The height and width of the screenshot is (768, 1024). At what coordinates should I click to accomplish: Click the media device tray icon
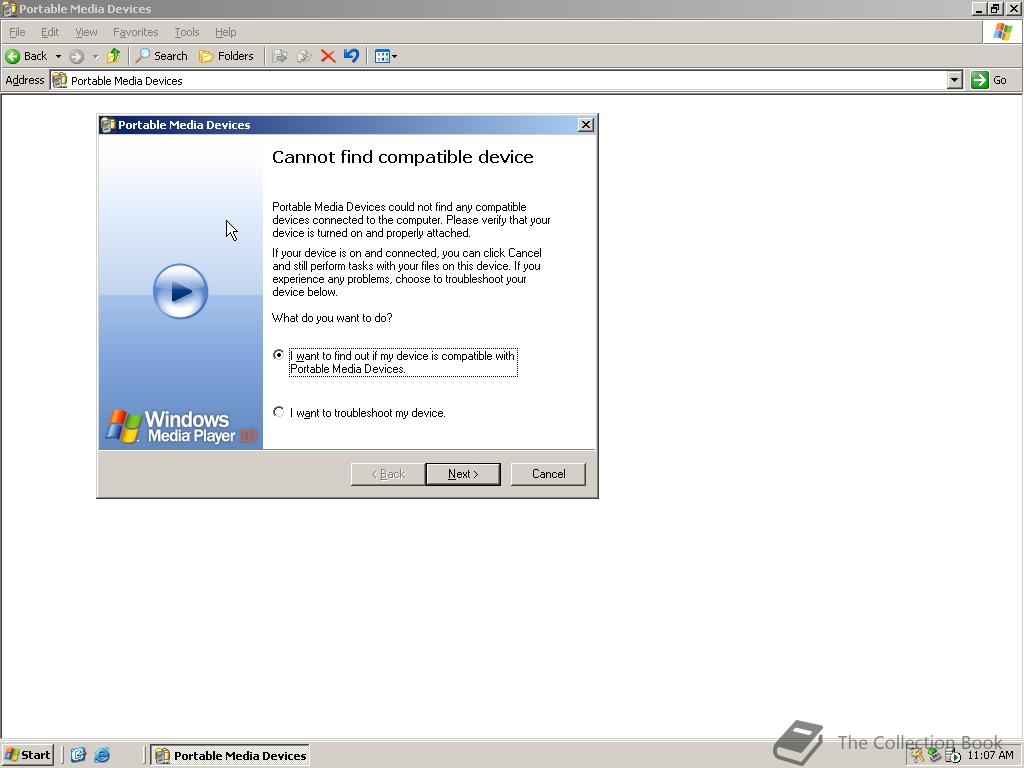pos(953,756)
